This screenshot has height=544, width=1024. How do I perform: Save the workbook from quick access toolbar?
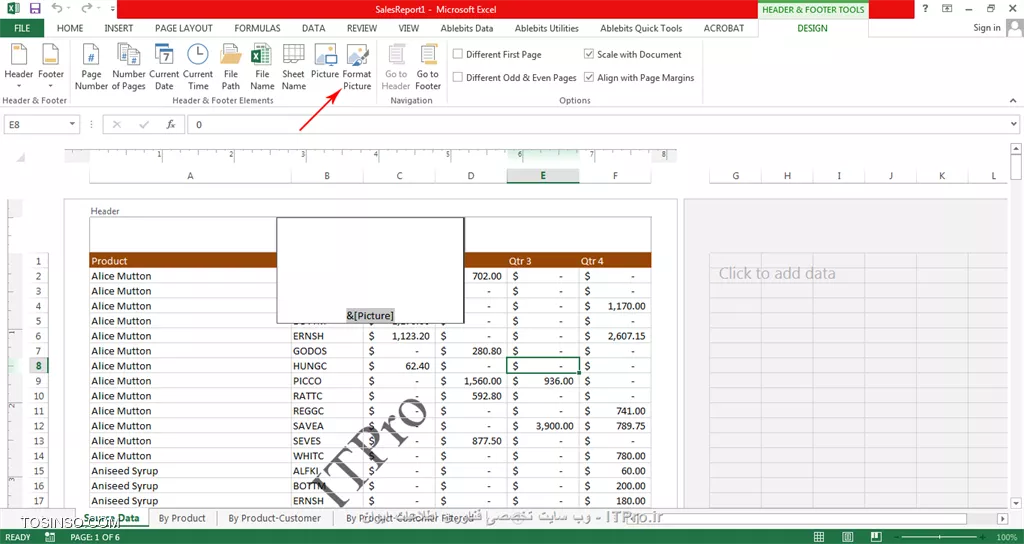[x=35, y=9]
